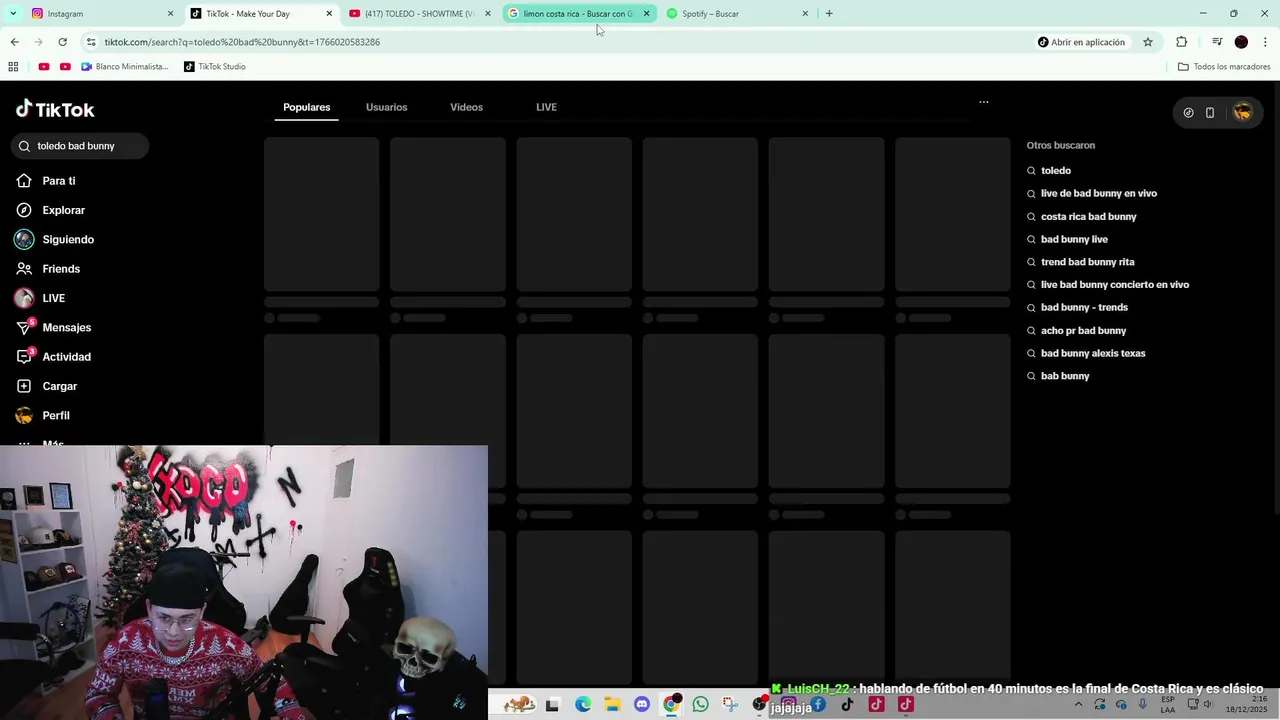
Task: Click the TikTok logo
Action: (x=55, y=109)
